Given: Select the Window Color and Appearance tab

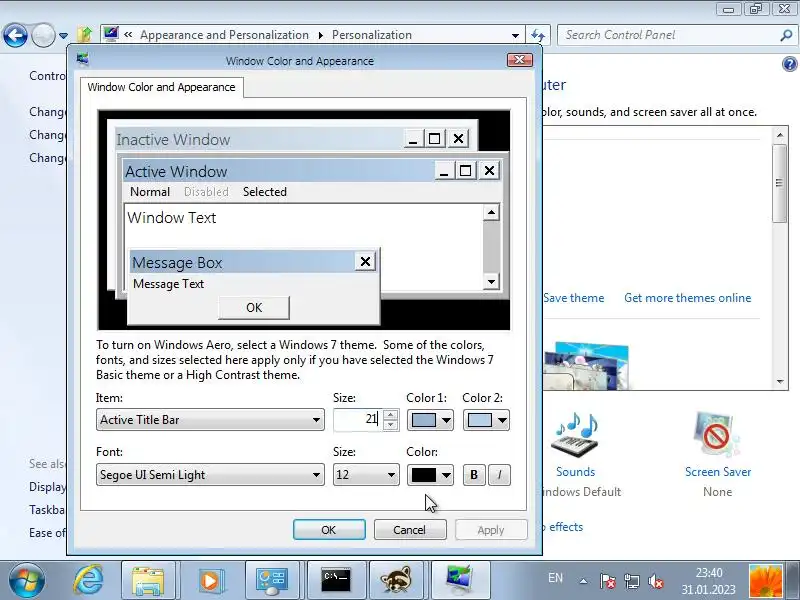Looking at the screenshot, I should point(161,87).
